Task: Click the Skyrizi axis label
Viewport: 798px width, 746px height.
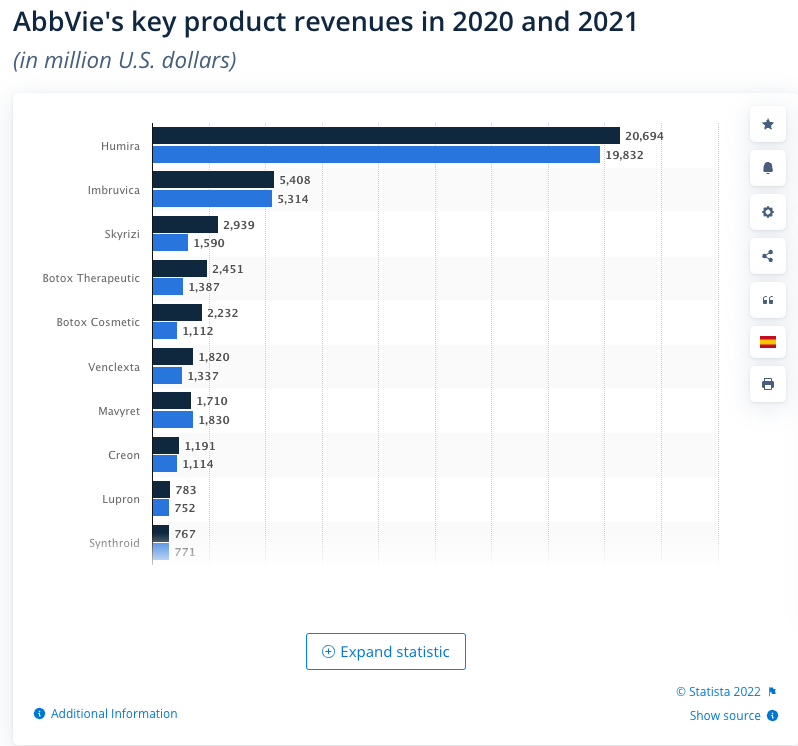Action: [x=122, y=234]
